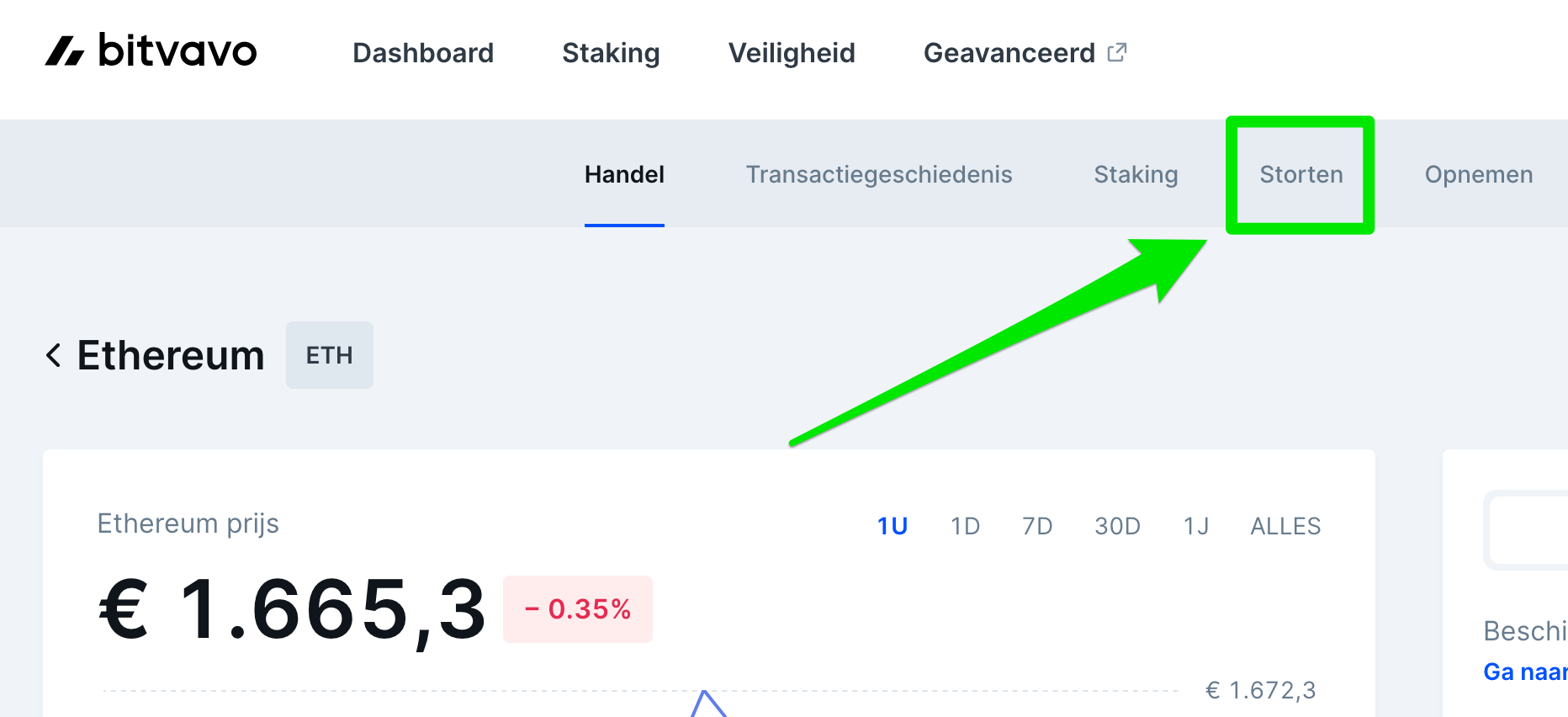
Task: Switch chart period to 1D
Action: [964, 525]
